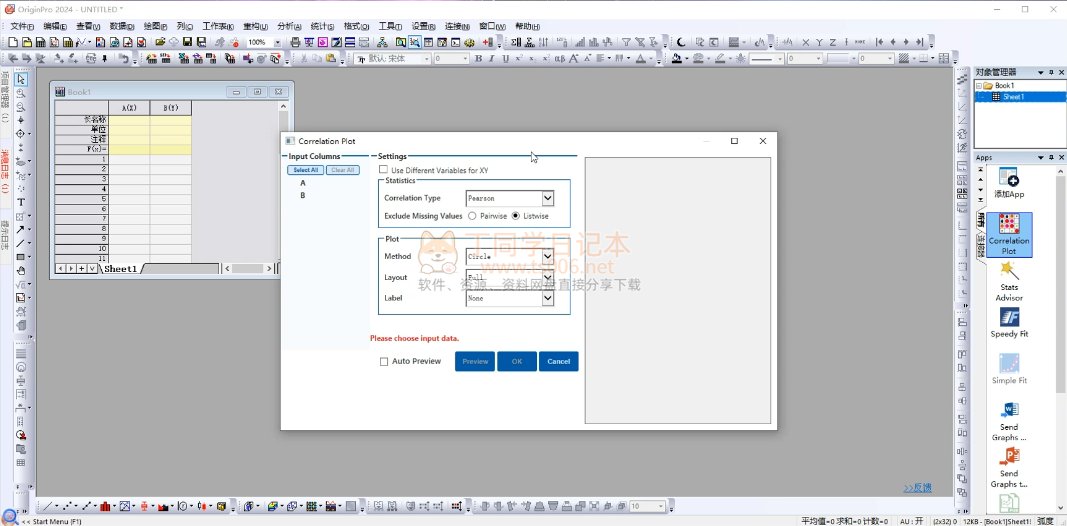Click the Bold formatting button

pos(478,59)
